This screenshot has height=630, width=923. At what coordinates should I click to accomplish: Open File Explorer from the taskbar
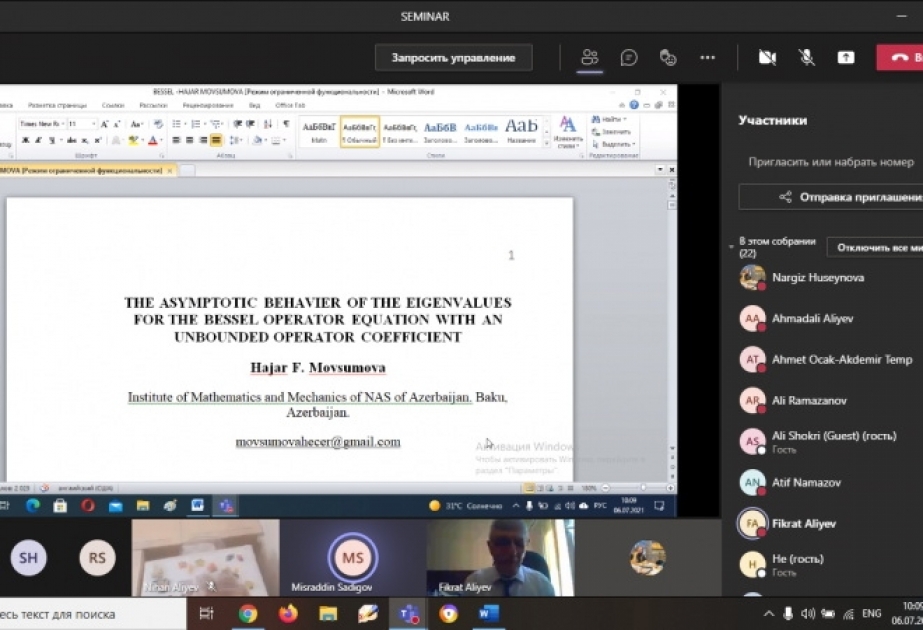(x=328, y=614)
